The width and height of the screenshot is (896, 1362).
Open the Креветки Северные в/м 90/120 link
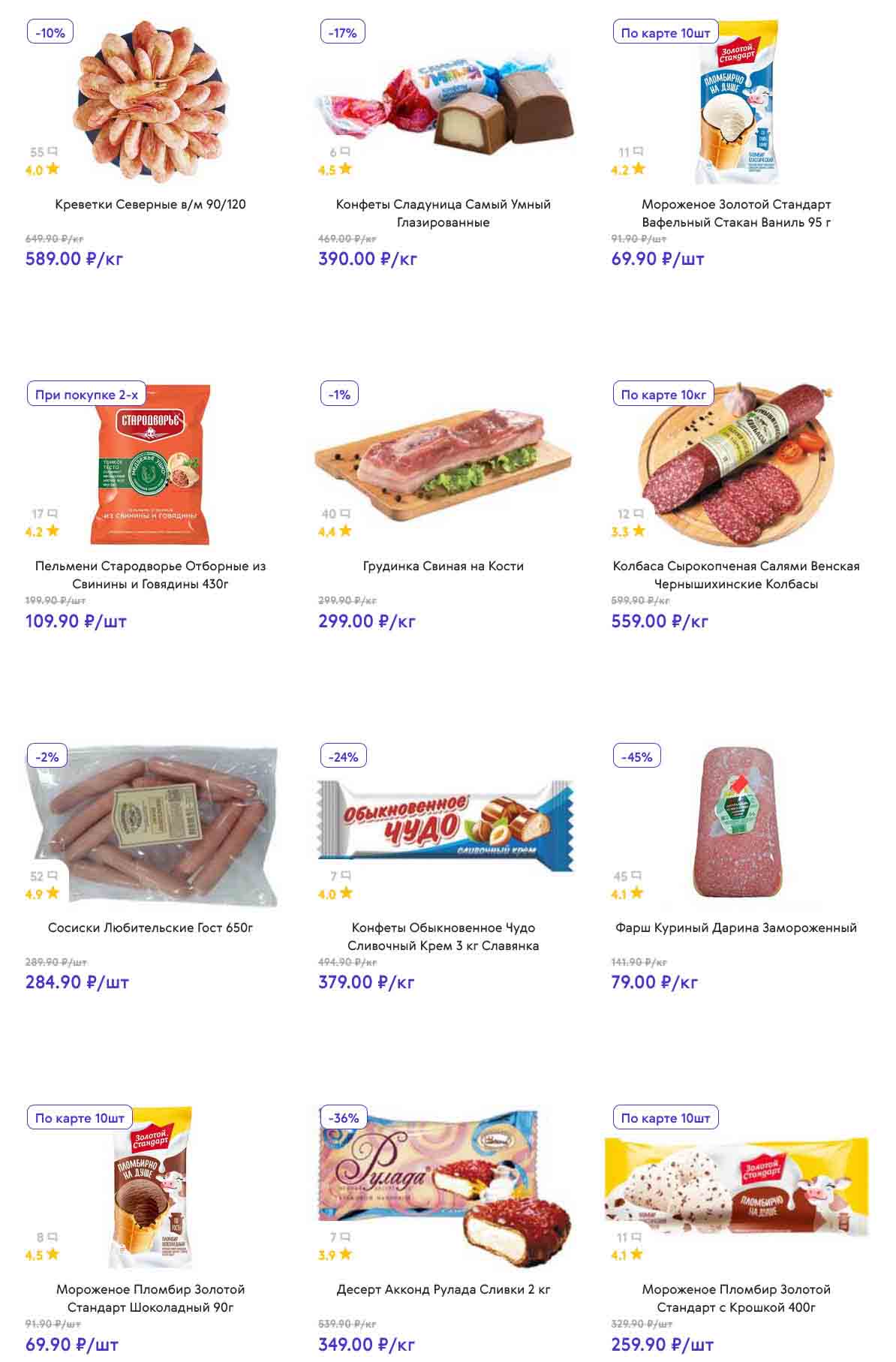click(x=150, y=204)
